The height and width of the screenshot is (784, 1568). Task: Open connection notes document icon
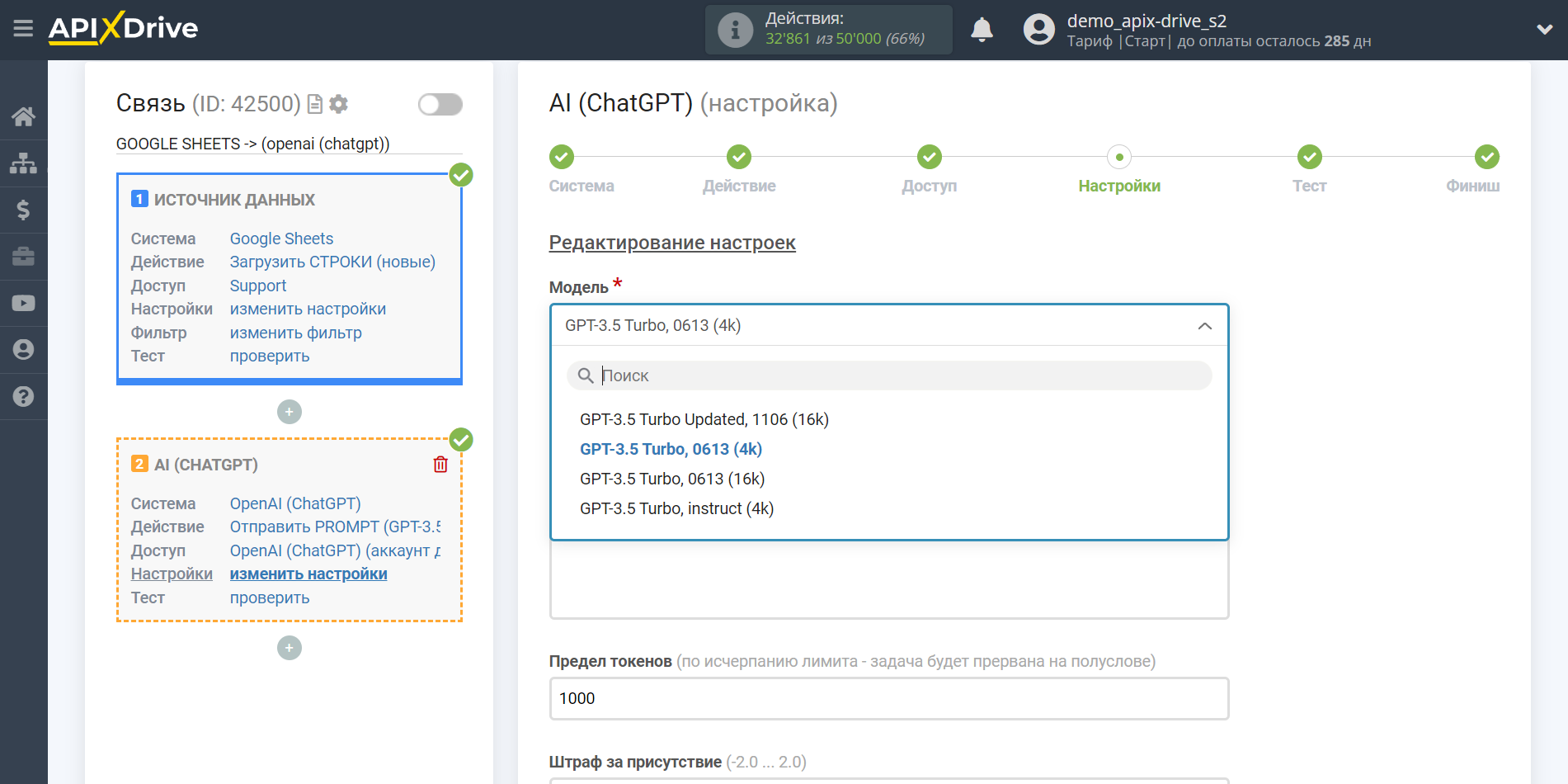pyautogui.click(x=314, y=104)
